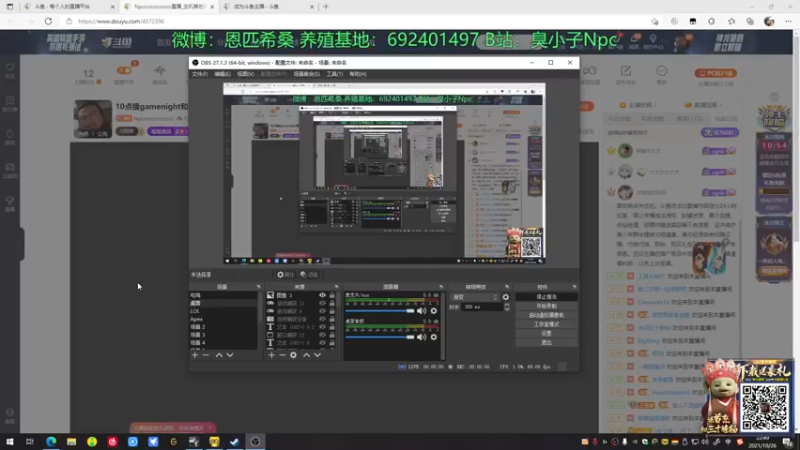Open new browser tab with plus icon
Viewport: 800px width, 450px height.
coord(326,7)
